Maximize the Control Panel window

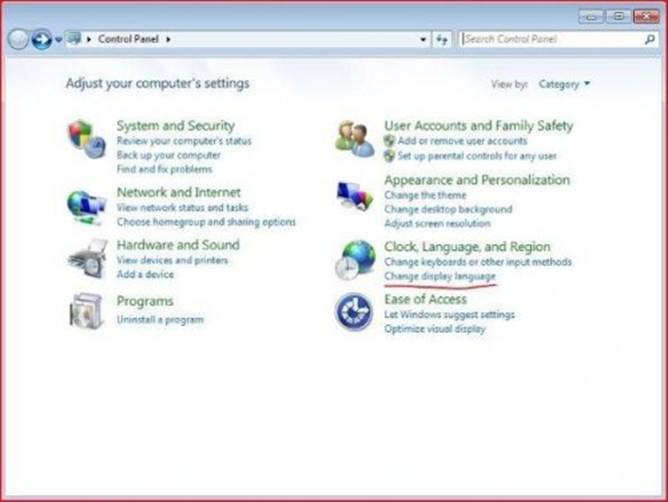(618, 16)
